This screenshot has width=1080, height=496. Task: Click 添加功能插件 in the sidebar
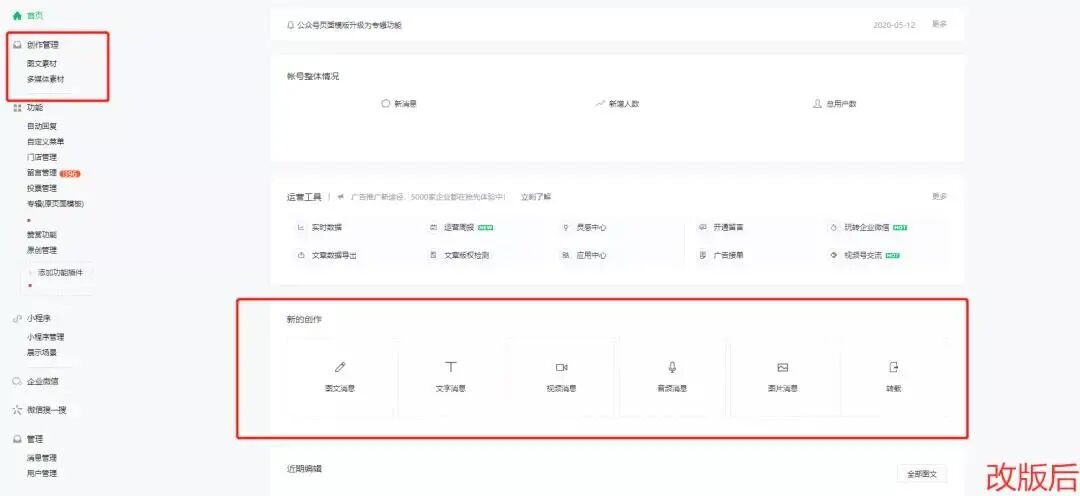[60, 273]
